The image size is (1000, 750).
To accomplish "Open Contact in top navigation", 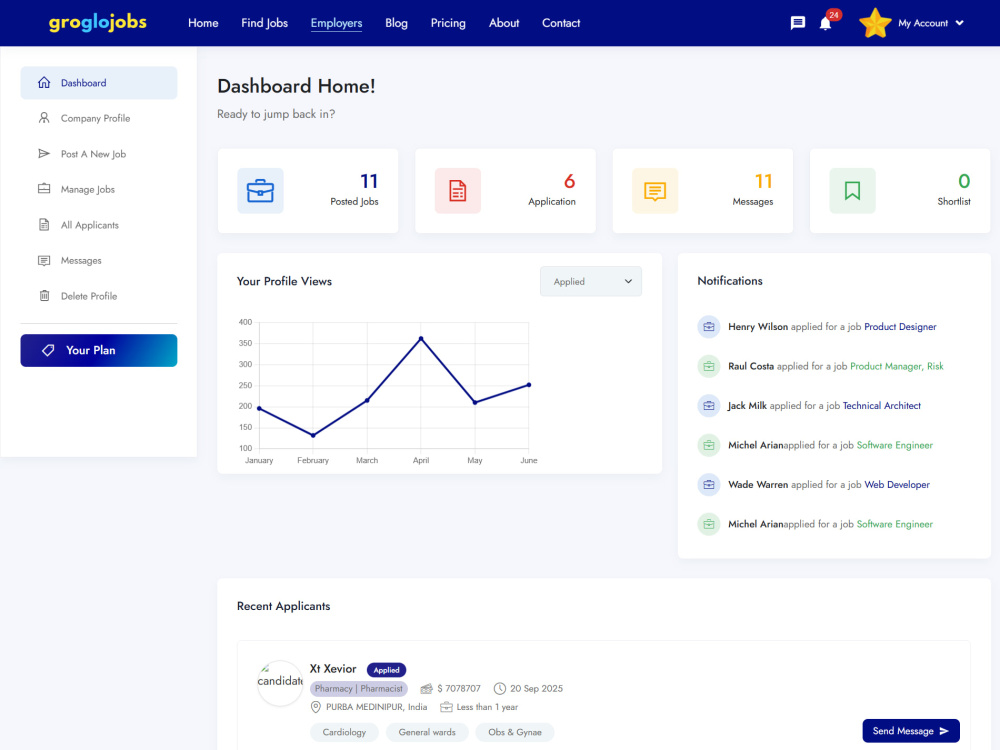I will [x=561, y=23].
